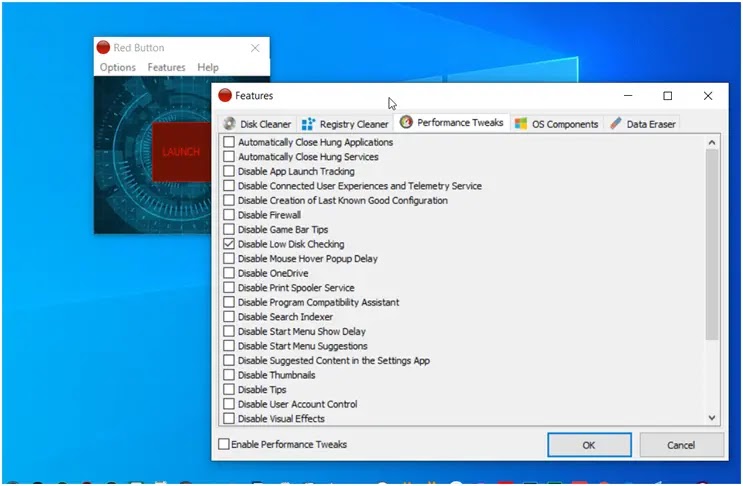Check Disable Game Bar Tips

[x=229, y=229]
